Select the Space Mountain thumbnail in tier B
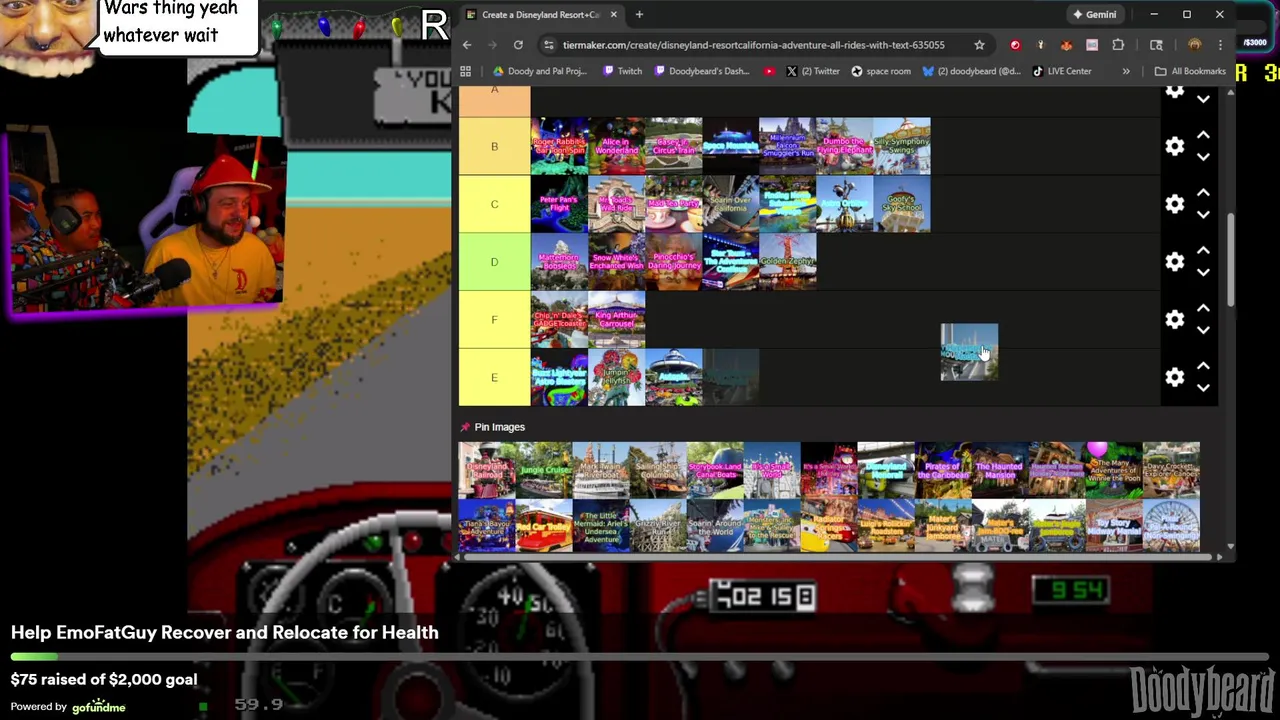 point(730,146)
